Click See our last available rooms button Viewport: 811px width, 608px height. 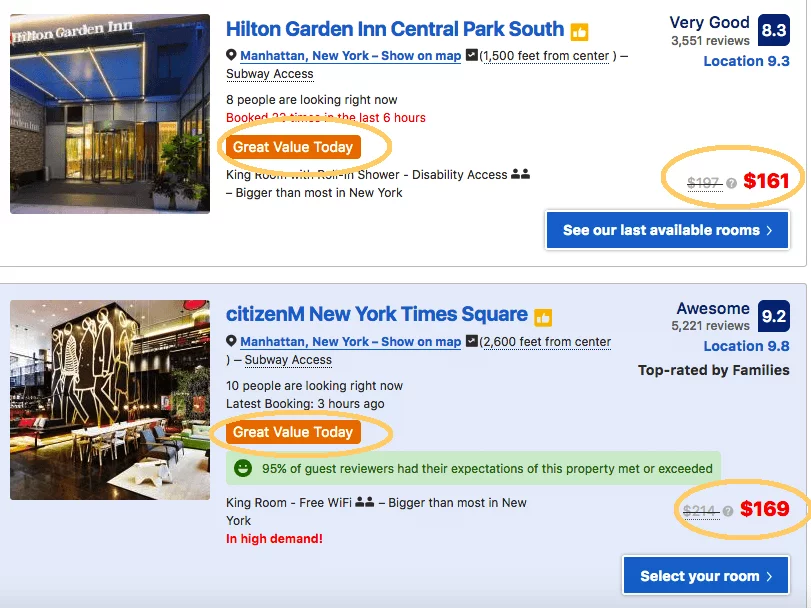667,230
